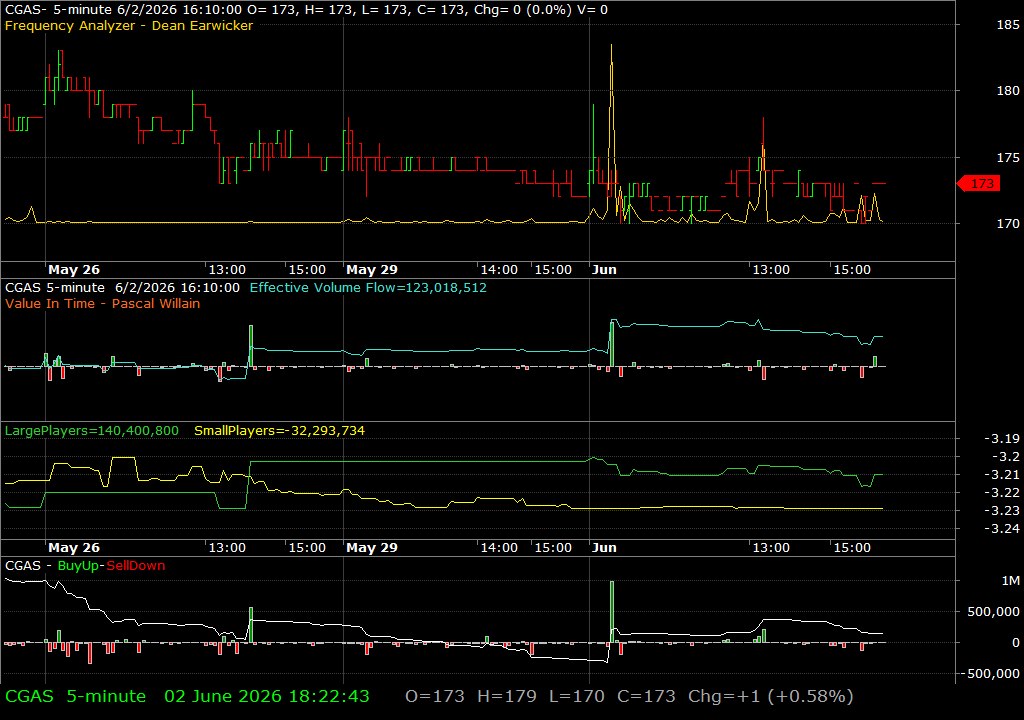Screen dimensions: 1024x720
Task: Click the 1M axis label in BuyUp panel
Action: click(1010, 580)
